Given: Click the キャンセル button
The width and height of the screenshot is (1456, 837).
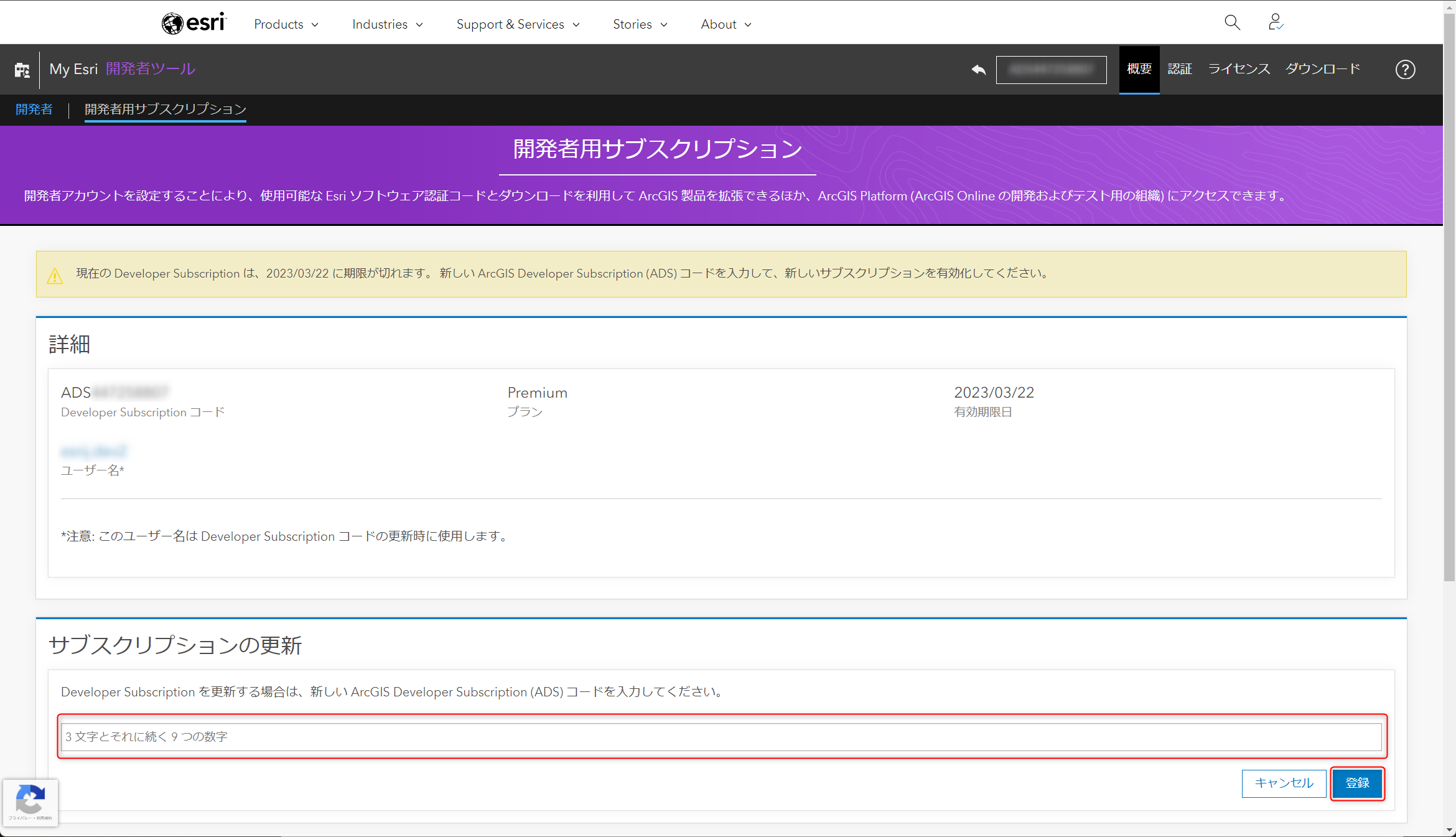Looking at the screenshot, I should tap(1284, 783).
